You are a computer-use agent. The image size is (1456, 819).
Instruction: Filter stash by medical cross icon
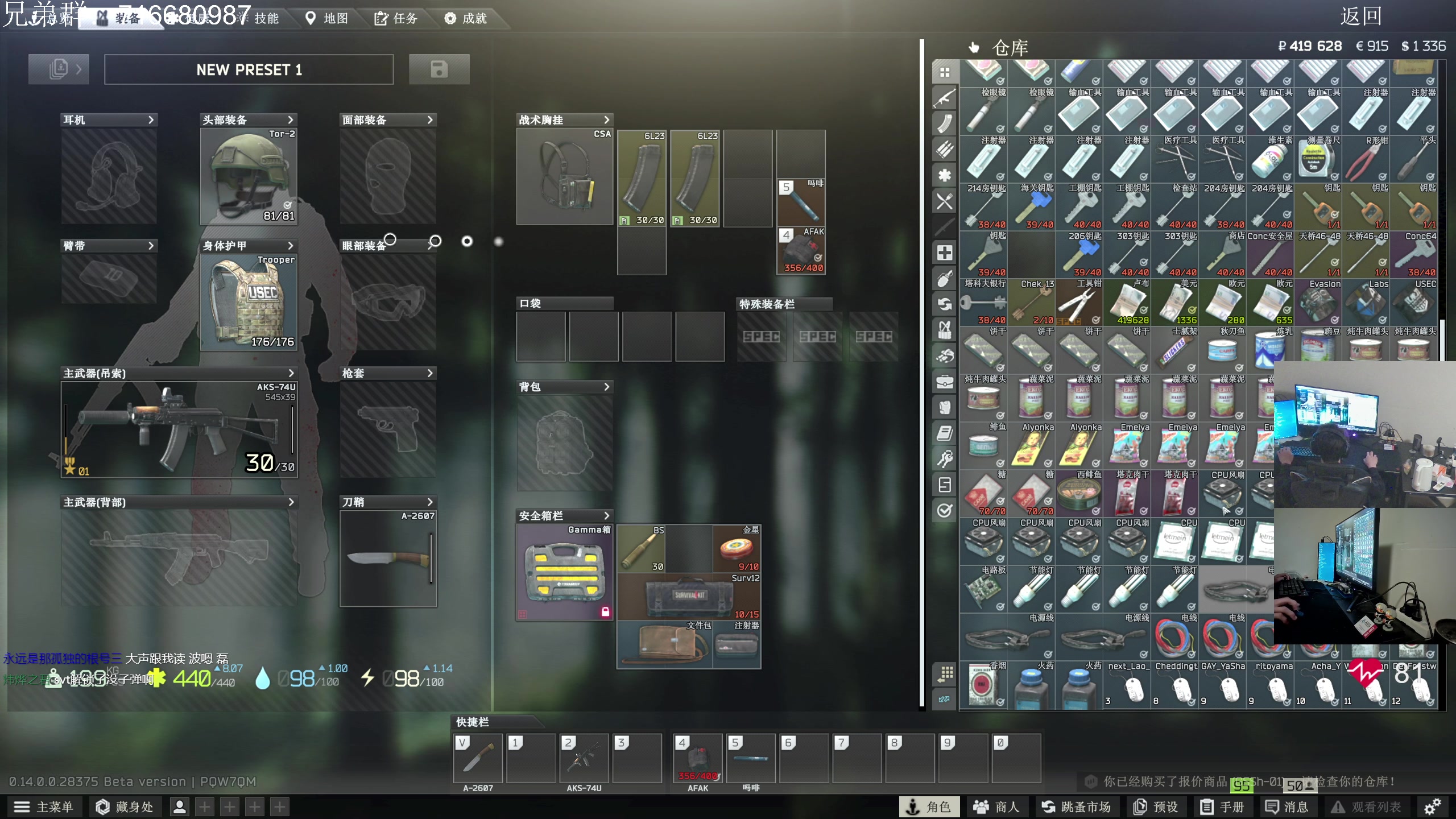click(945, 253)
